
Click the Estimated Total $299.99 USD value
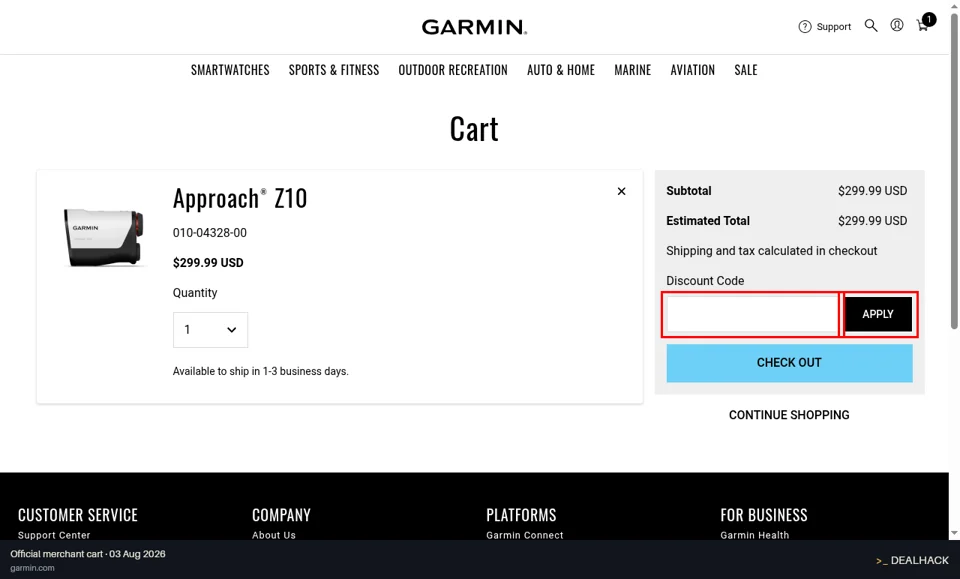[x=872, y=221]
